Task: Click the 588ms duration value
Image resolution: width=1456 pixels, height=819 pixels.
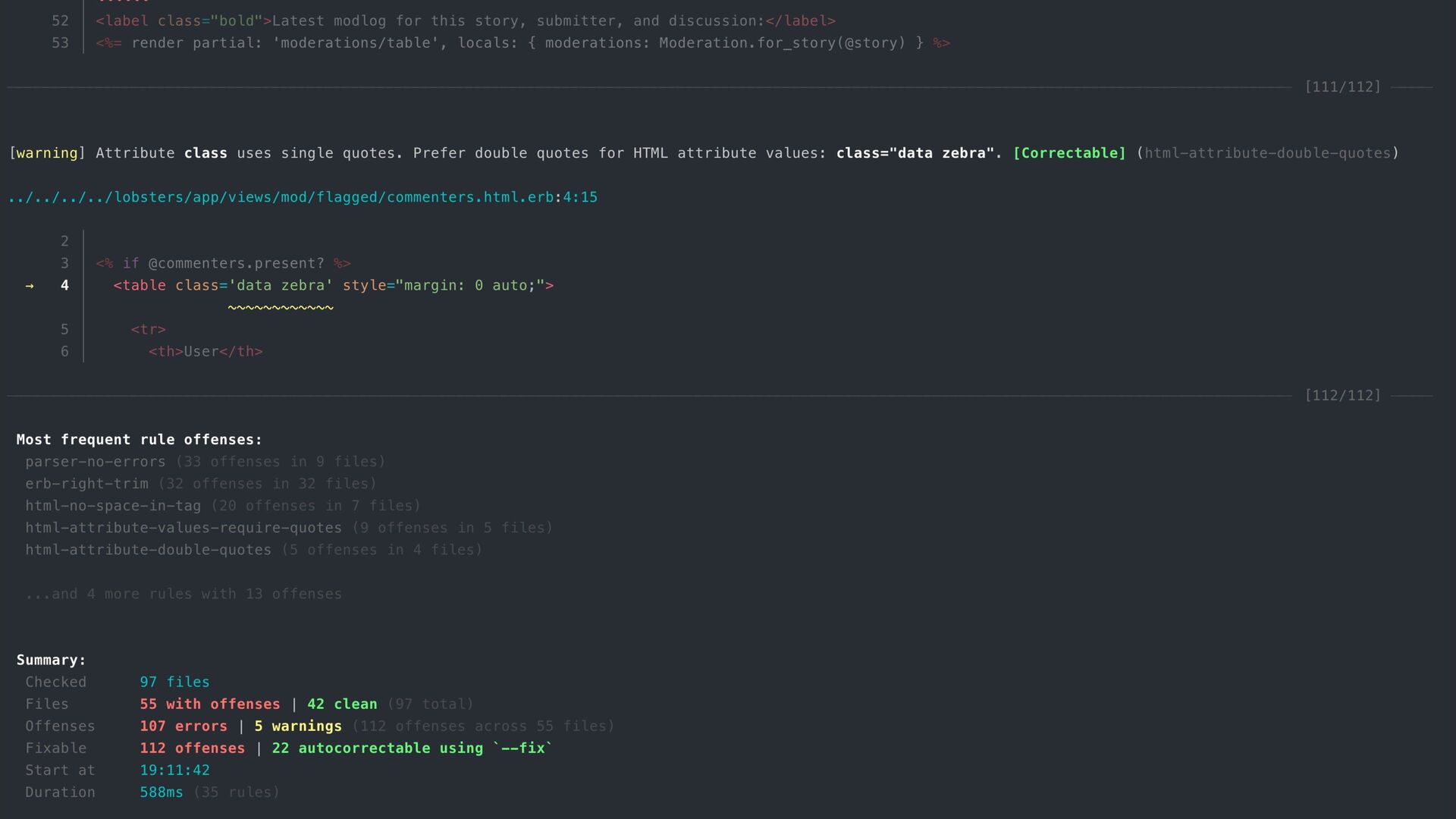Action: (161, 792)
